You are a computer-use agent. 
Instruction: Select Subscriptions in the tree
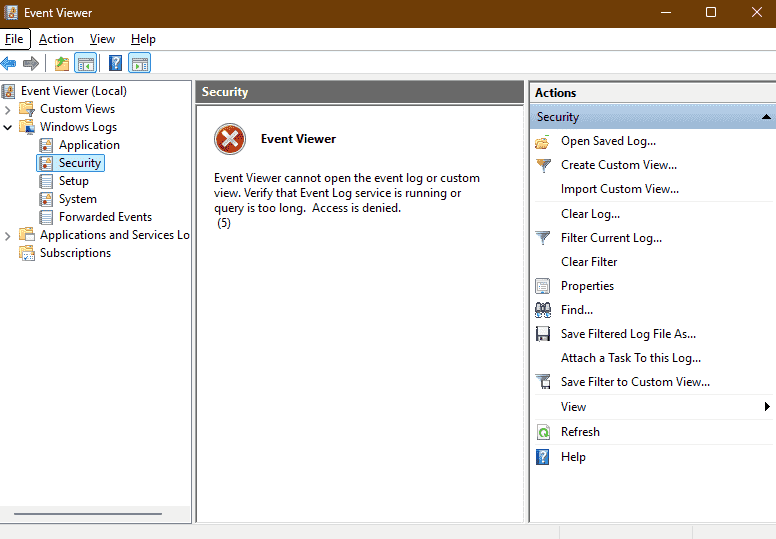coord(75,253)
